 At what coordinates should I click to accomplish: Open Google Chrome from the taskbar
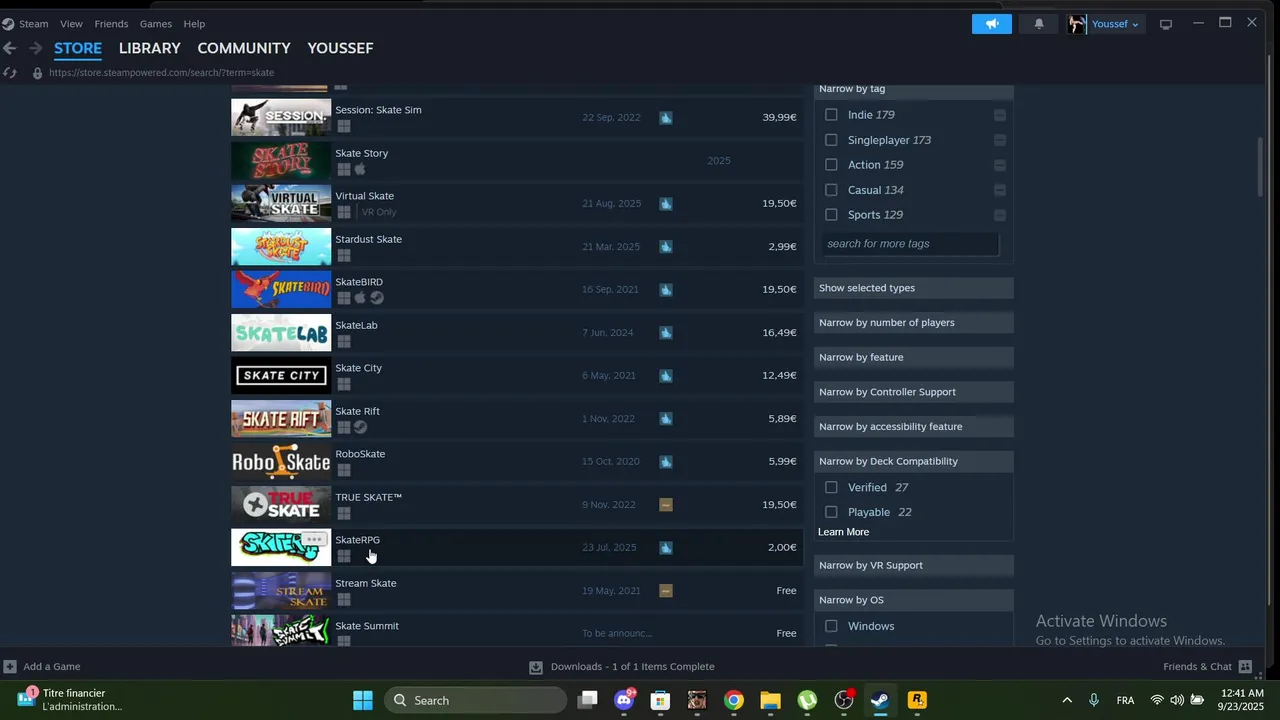point(734,700)
